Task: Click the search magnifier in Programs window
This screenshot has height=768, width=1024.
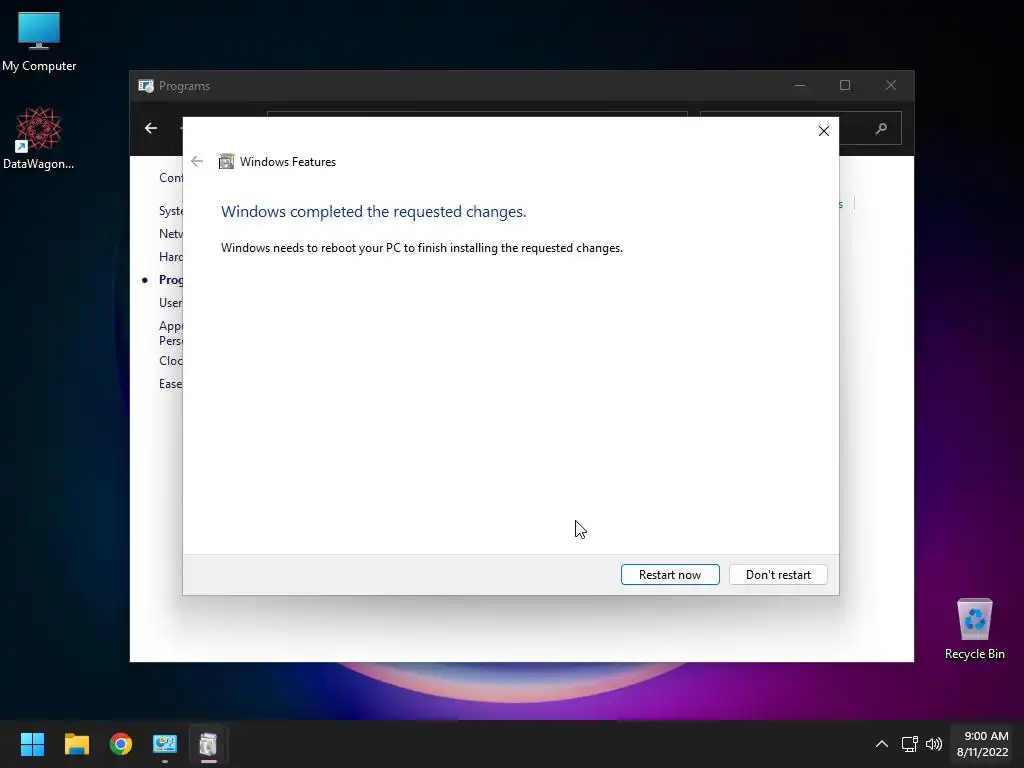Action: tap(882, 129)
